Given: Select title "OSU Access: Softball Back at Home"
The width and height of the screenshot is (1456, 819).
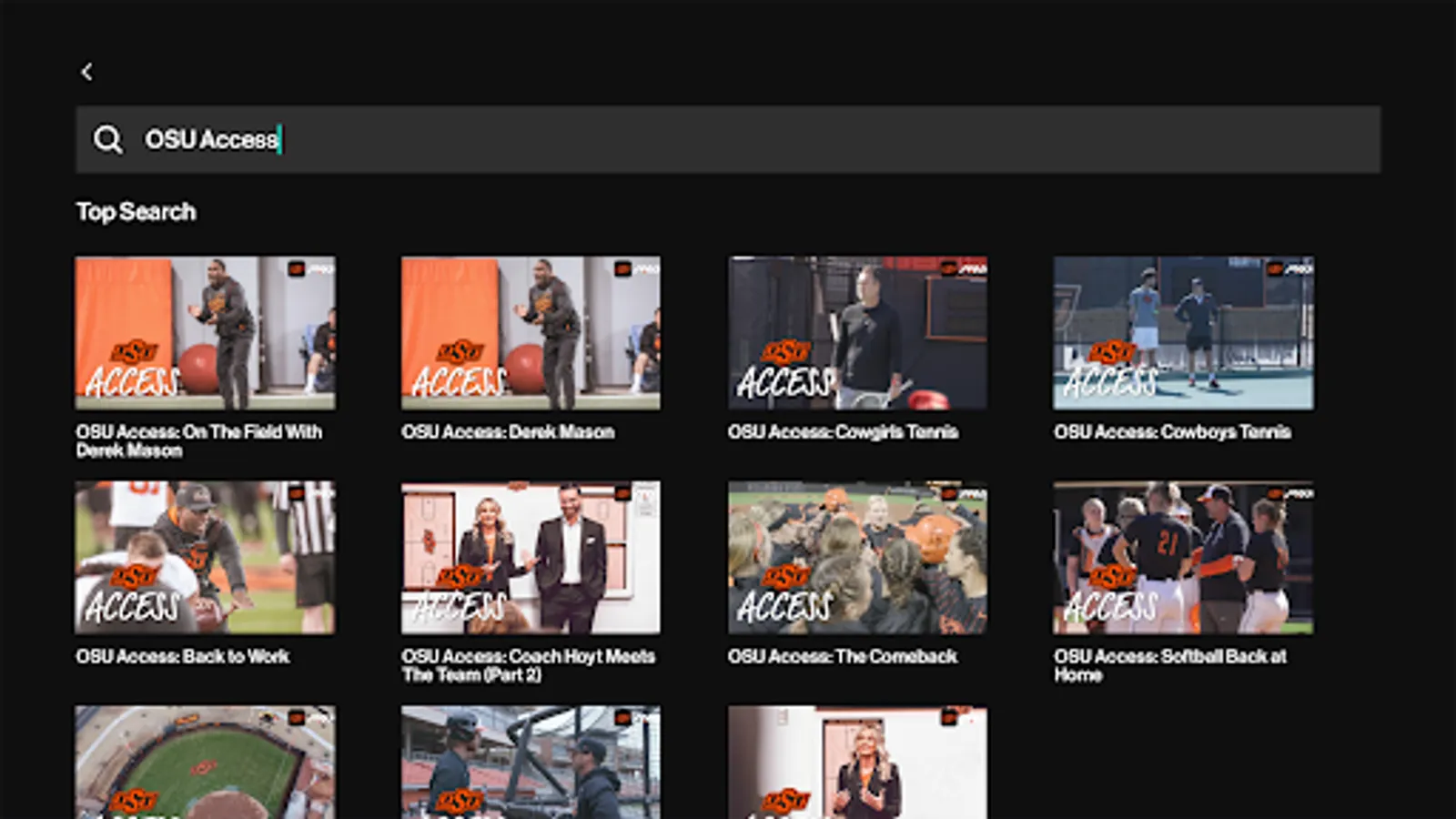Looking at the screenshot, I should pyautogui.click(x=1170, y=665).
